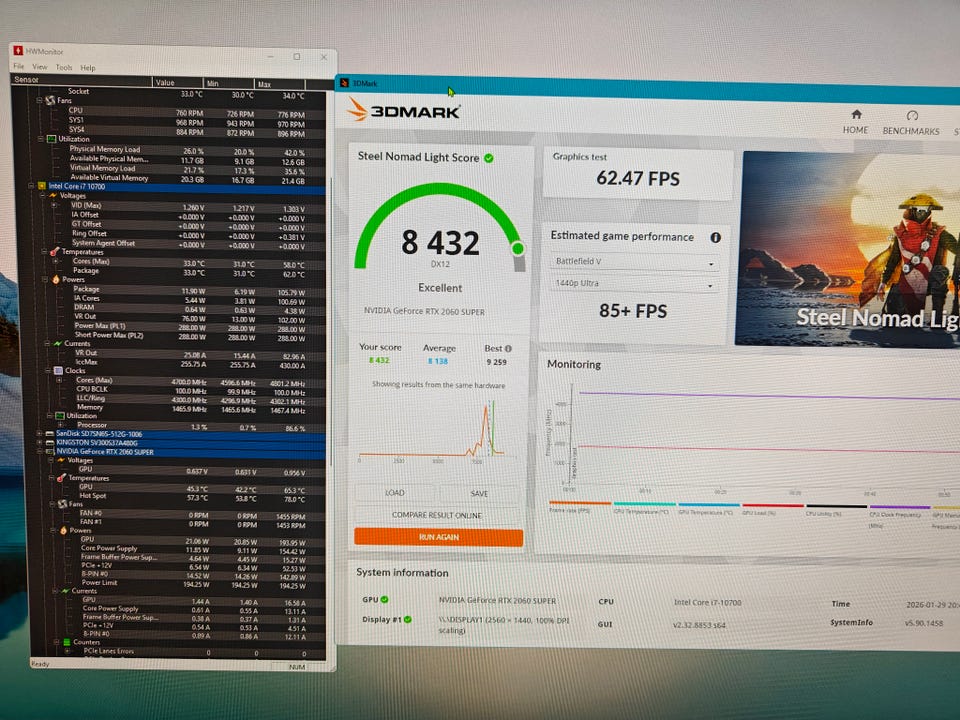Click COMPARE RESULT ONLINE button
The width and height of the screenshot is (960, 720).
point(437,516)
